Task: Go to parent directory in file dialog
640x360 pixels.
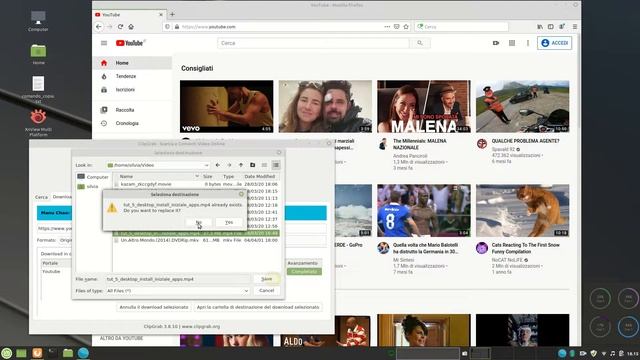Action: point(241,165)
